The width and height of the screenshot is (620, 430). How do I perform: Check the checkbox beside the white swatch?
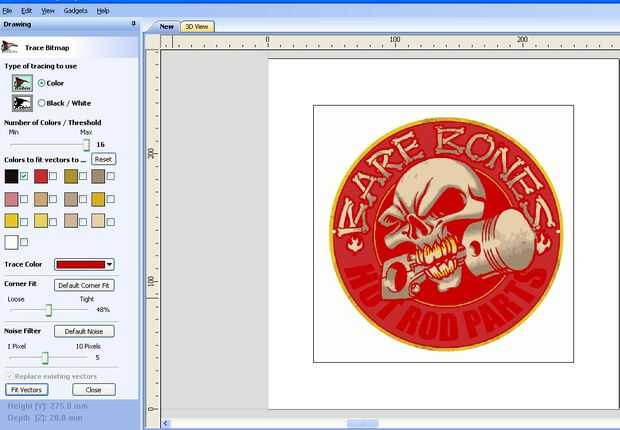24,242
